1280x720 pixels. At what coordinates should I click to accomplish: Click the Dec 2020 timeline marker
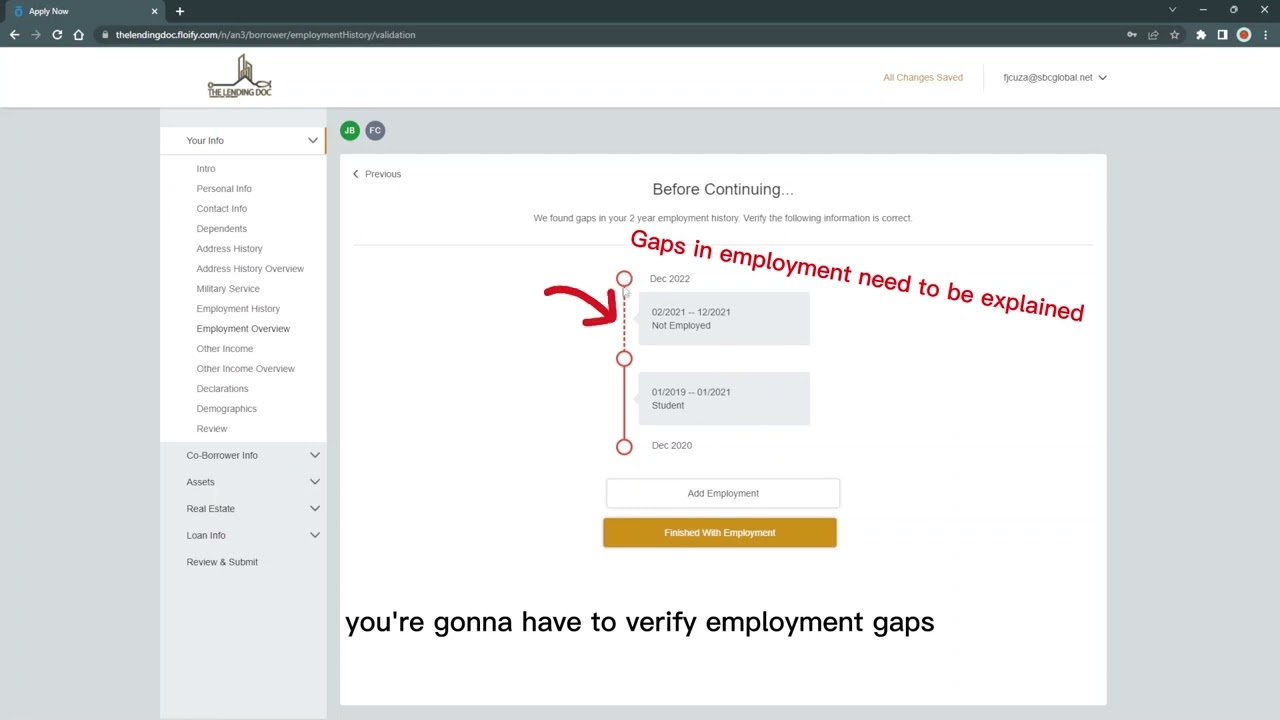point(624,447)
